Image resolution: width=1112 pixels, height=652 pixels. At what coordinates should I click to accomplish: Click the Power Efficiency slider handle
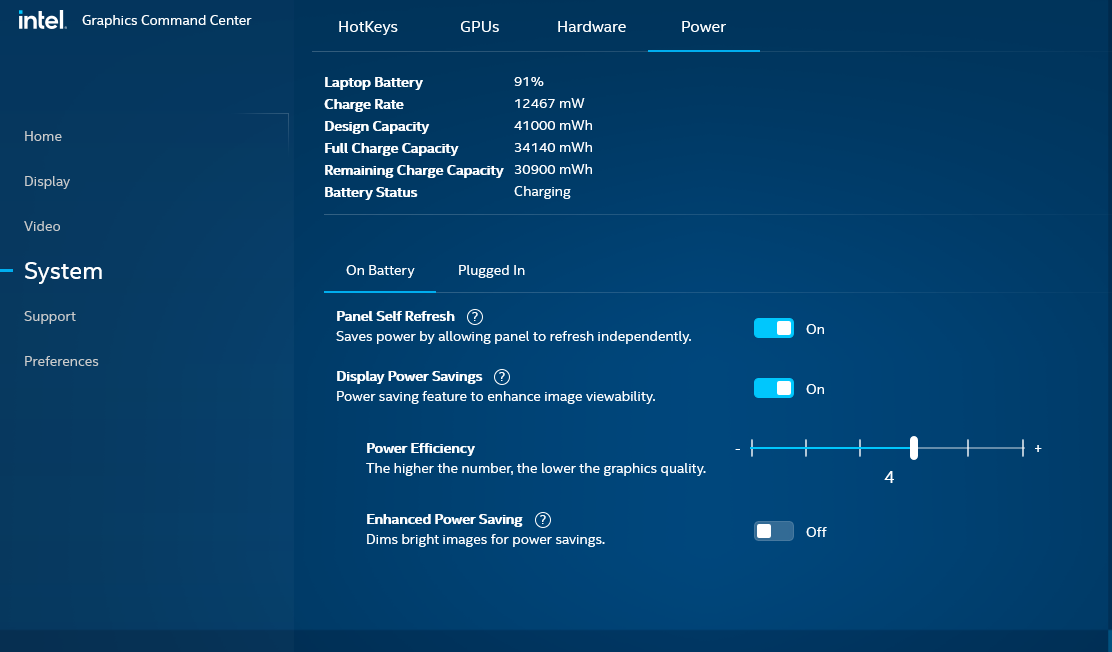914,448
